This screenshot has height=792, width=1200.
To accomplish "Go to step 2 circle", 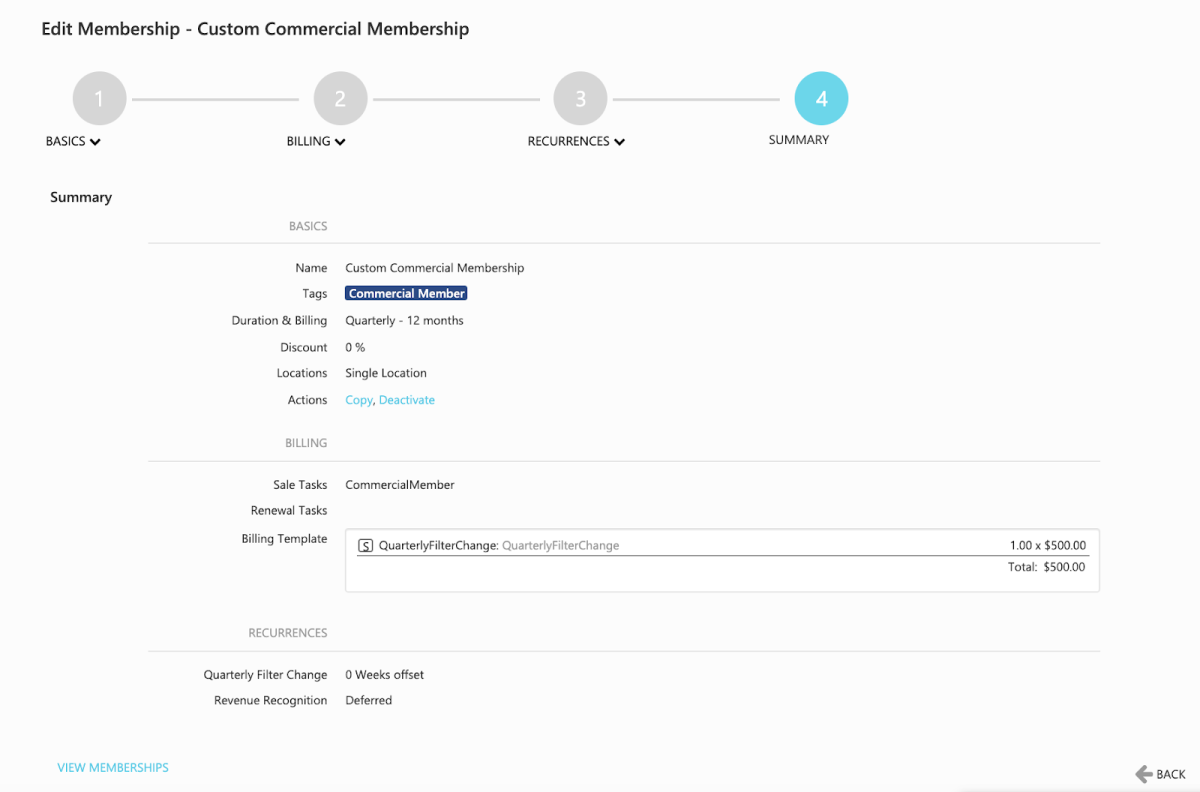I will click(x=340, y=99).
